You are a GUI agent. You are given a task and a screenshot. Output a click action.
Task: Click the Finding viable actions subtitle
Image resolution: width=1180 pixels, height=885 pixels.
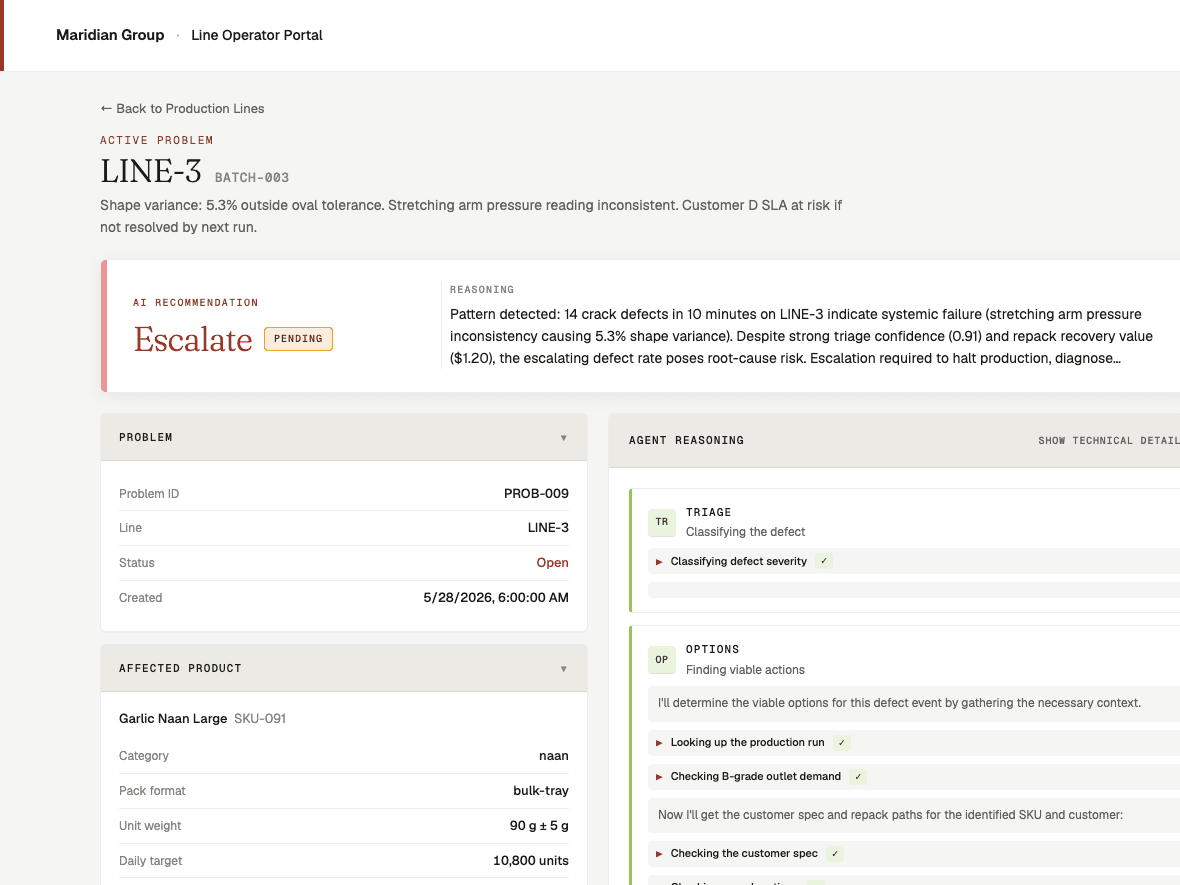(x=745, y=670)
